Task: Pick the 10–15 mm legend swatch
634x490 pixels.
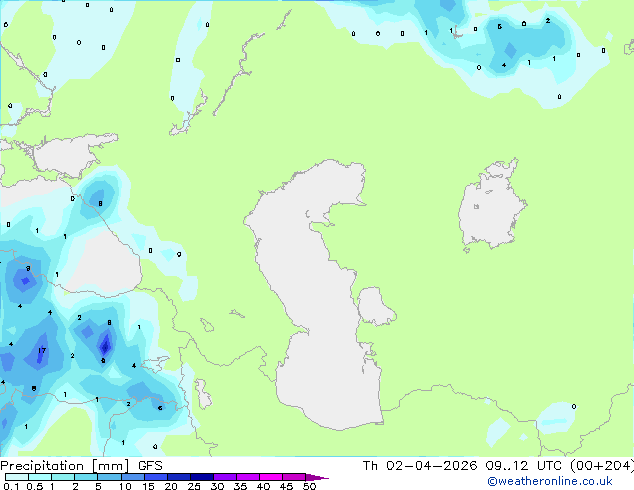Action: [132, 477]
